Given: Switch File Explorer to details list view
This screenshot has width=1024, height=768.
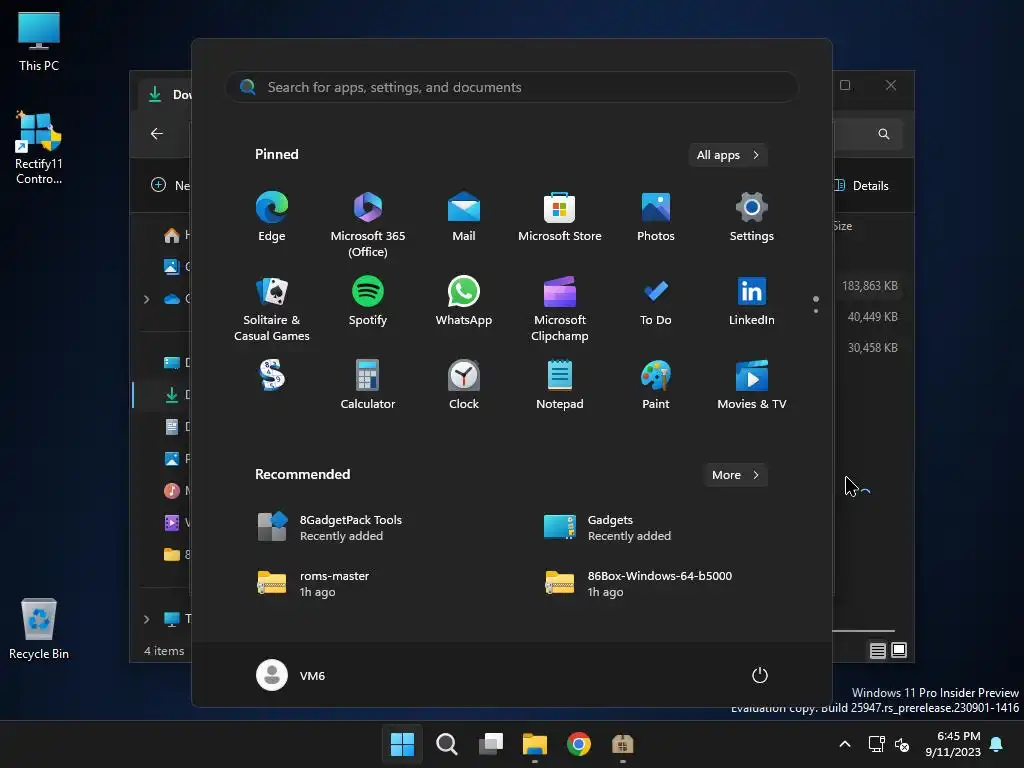Looking at the screenshot, I should click(x=878, y=650).
